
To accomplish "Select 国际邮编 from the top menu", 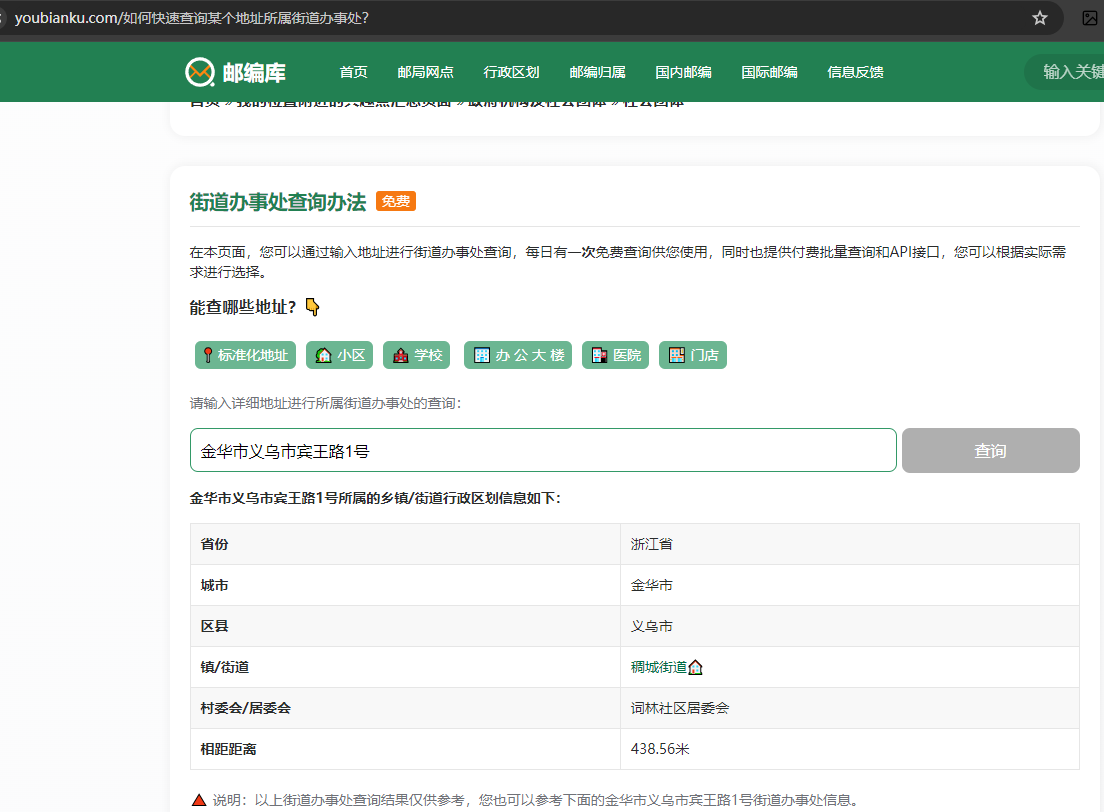I will click(x=769, y=71).
